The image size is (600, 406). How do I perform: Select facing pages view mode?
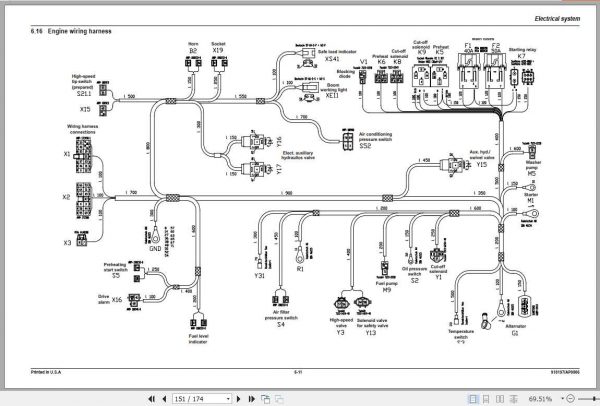pyautogui.click(x=500, y=399)
